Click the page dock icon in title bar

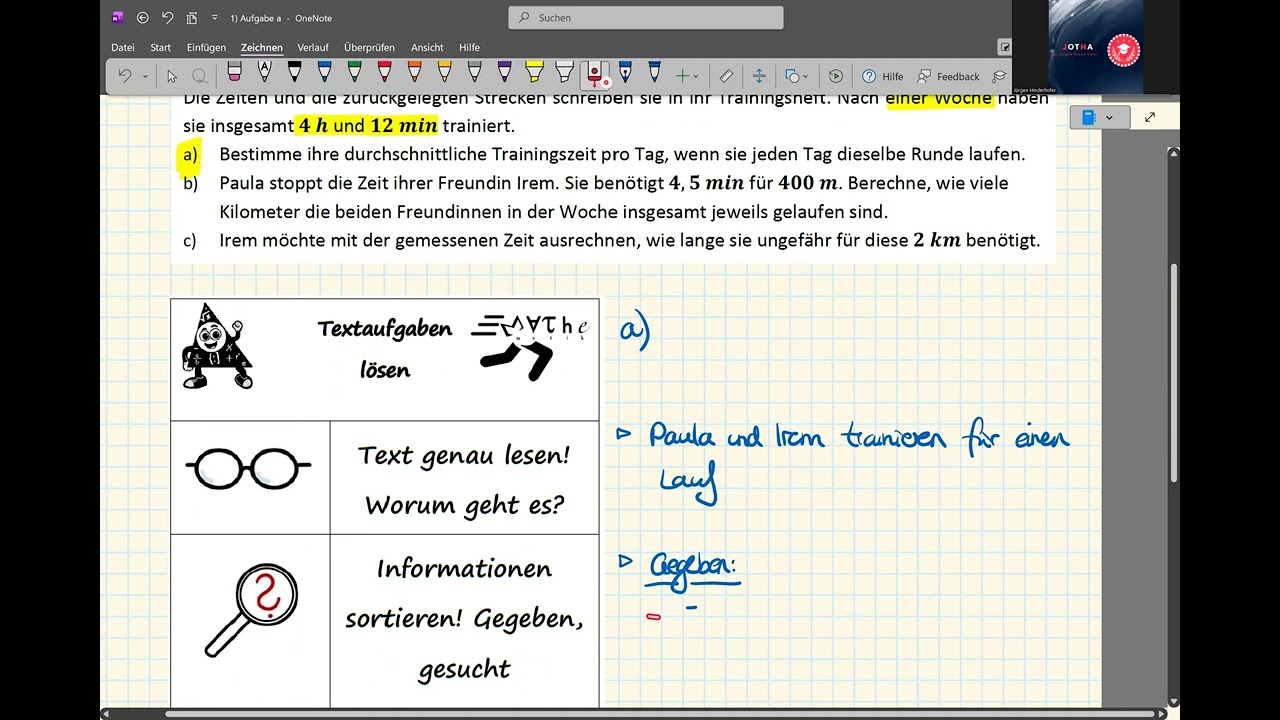(x=190, y=17)
